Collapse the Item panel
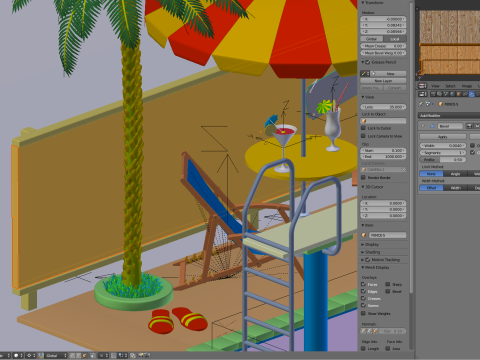Screen dimensions: 480x360 click(363, 225)
